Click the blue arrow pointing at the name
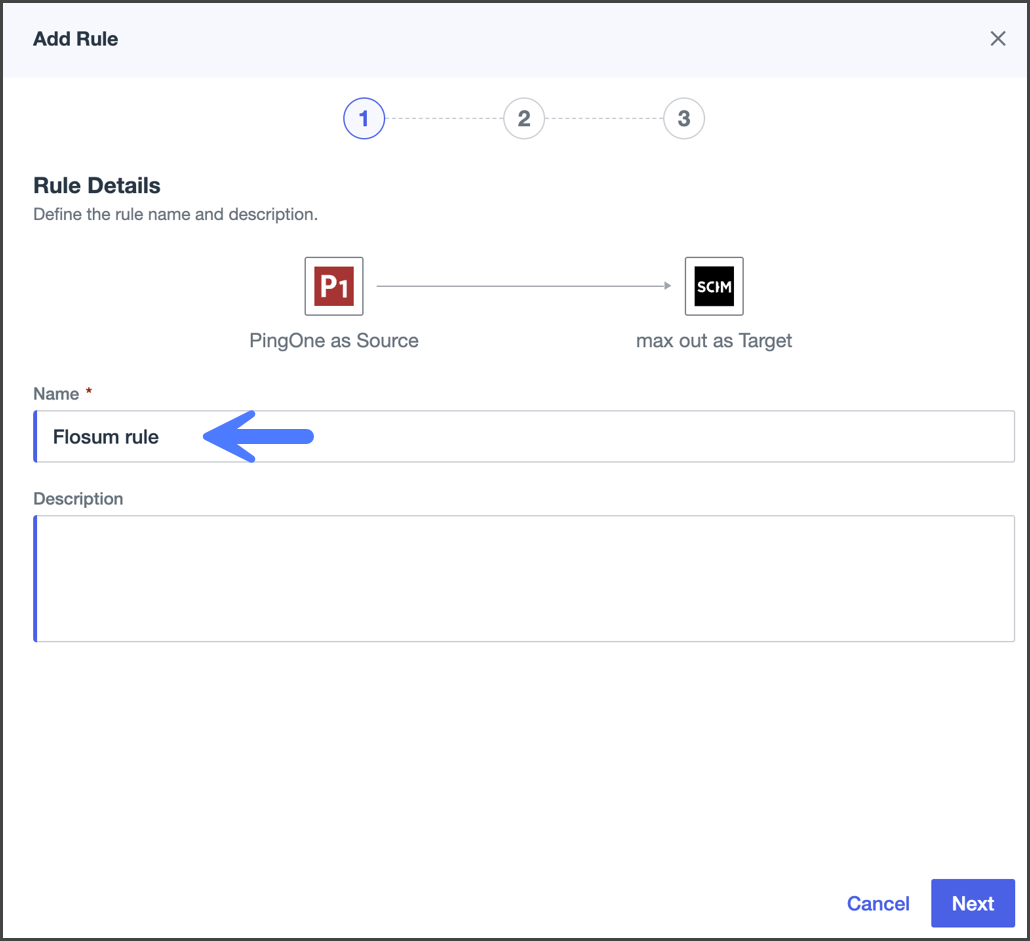Viewport: 1030px width, 941px height. tap(258, 437)
